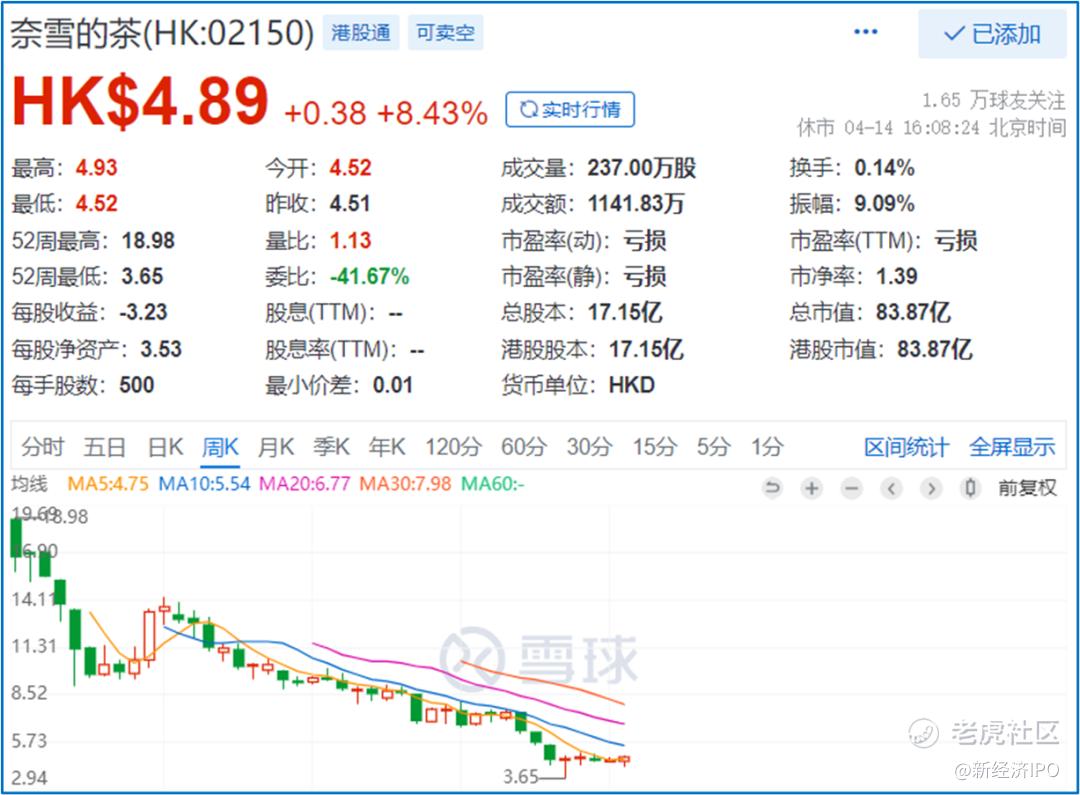Click the MA30:7.98 indicator
Viewport: 1080px width, 795px height.
pos(406,484)
